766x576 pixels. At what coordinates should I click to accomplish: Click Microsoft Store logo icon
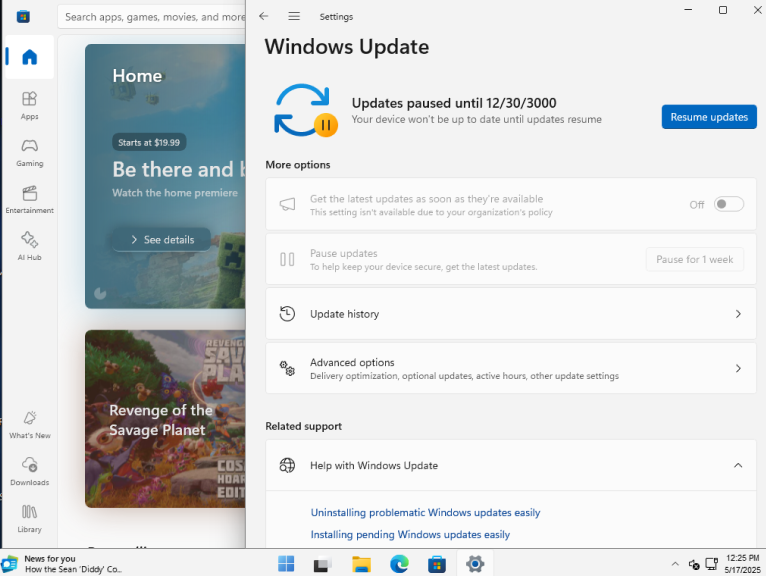tap(23, 17)
